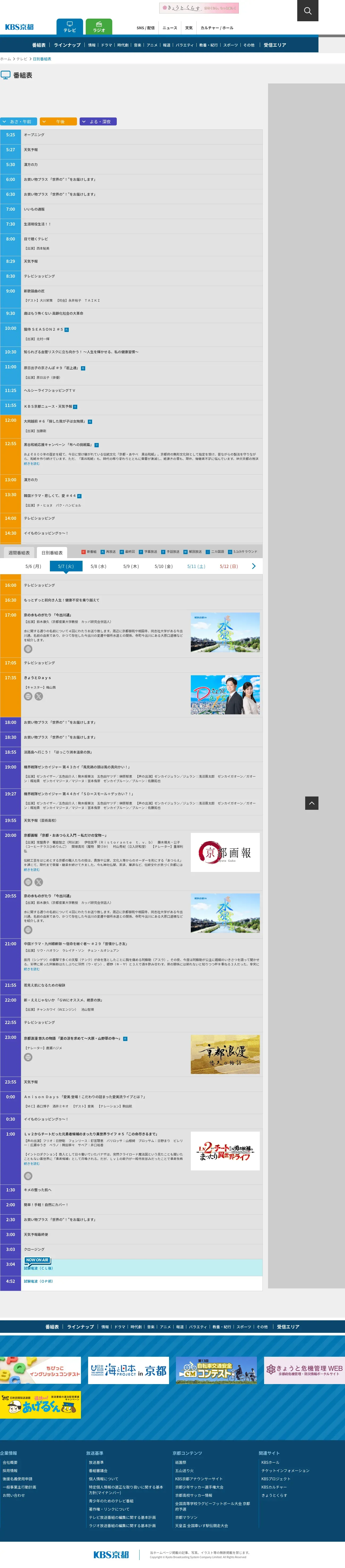Select the 5/11 (土) date tab
The height and width of the screenshot is (1568, 345).
click(196, 566)
